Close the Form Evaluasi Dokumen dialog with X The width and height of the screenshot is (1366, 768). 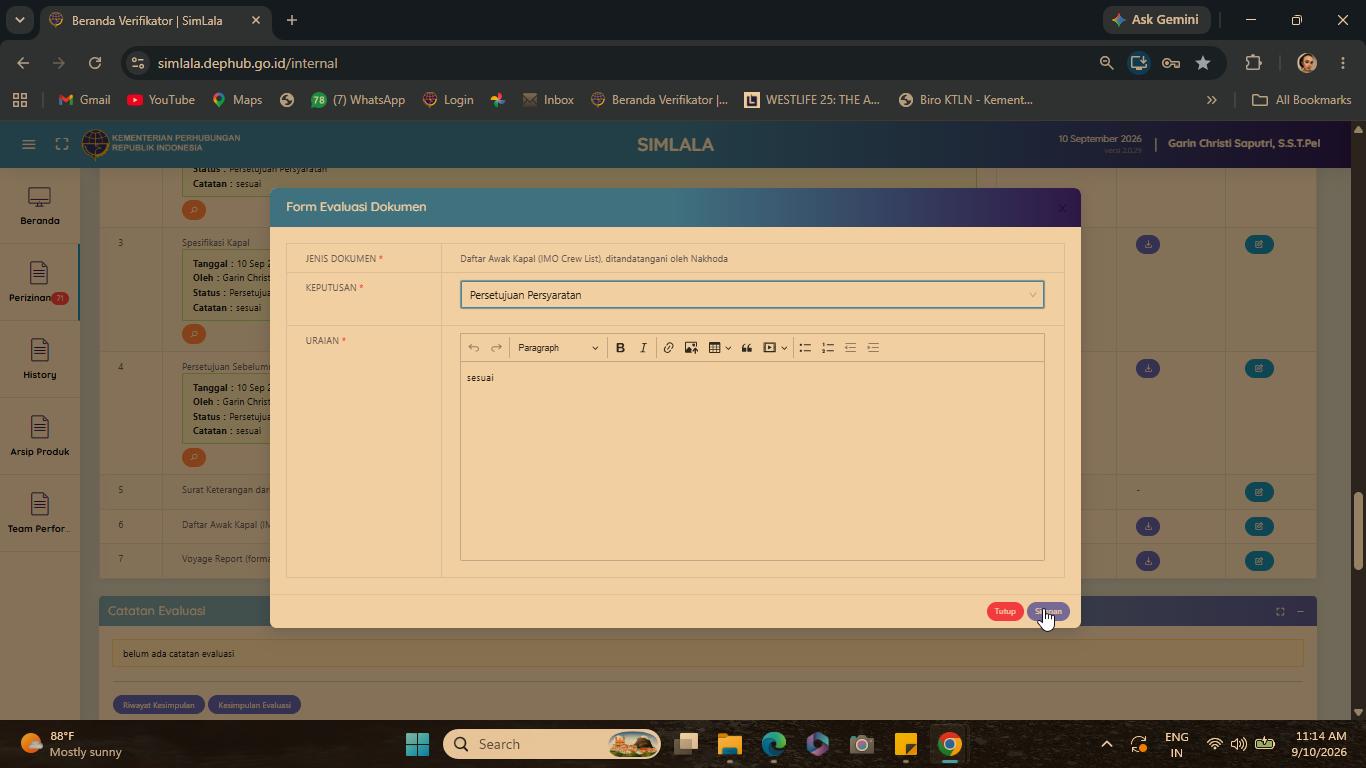(1062, 208)
